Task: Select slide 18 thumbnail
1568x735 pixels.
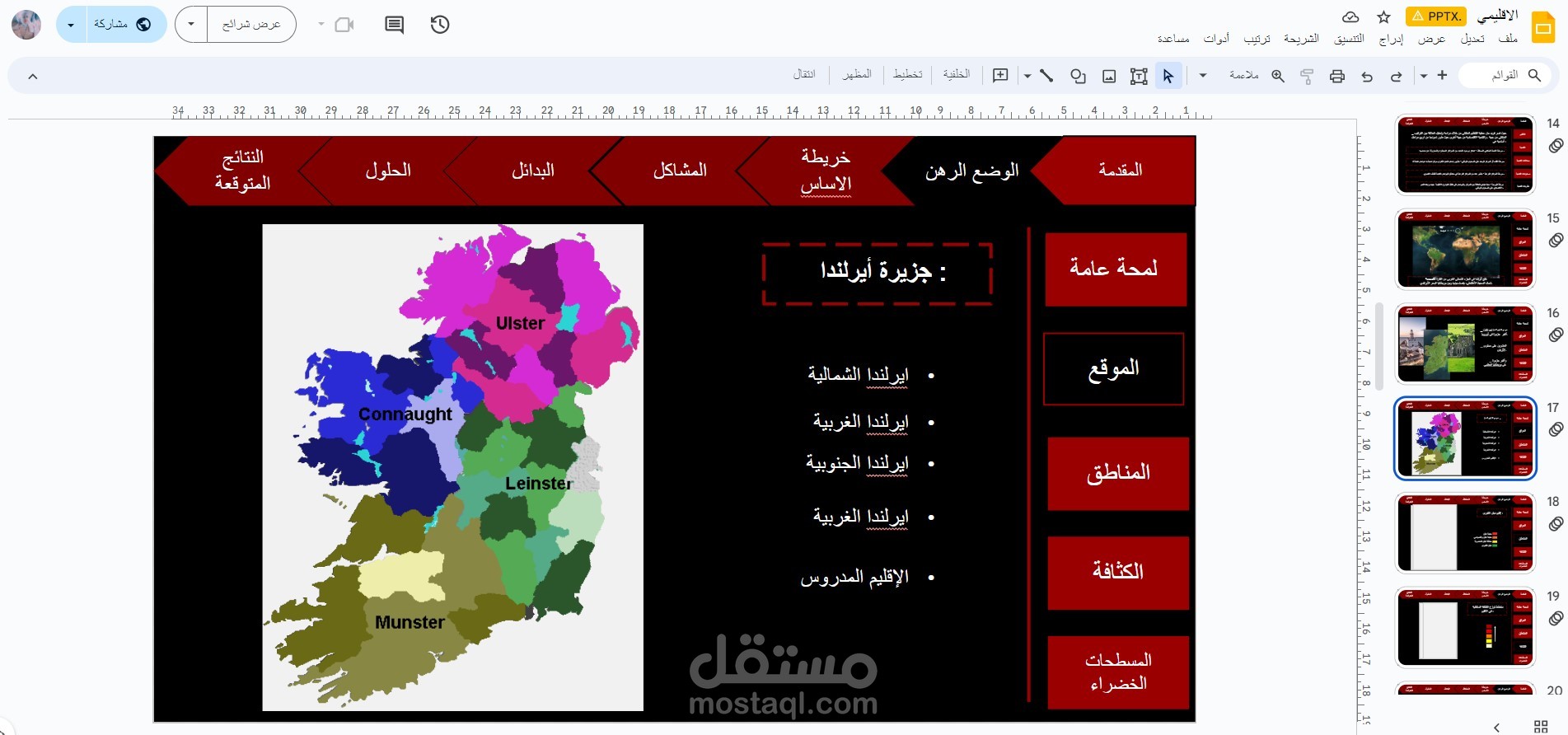Action: 1465,533
